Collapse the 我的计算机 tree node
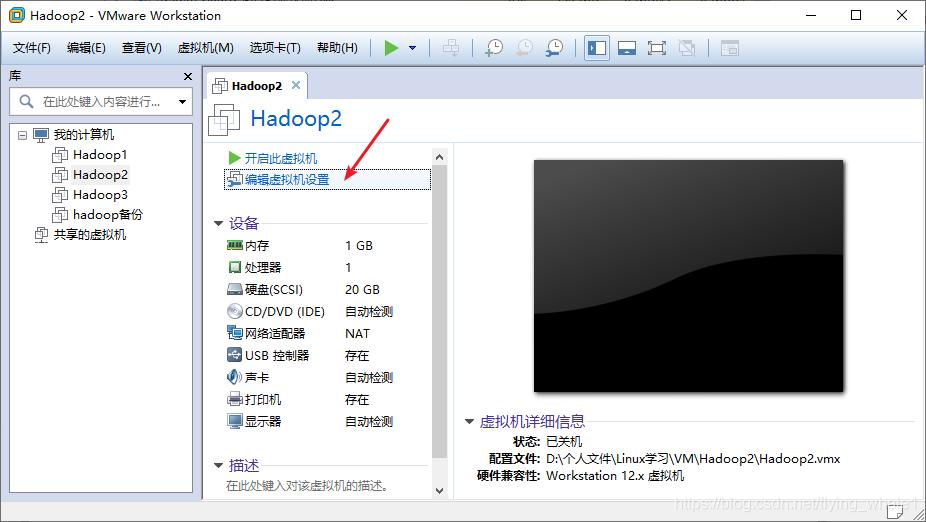 point(22,135)
